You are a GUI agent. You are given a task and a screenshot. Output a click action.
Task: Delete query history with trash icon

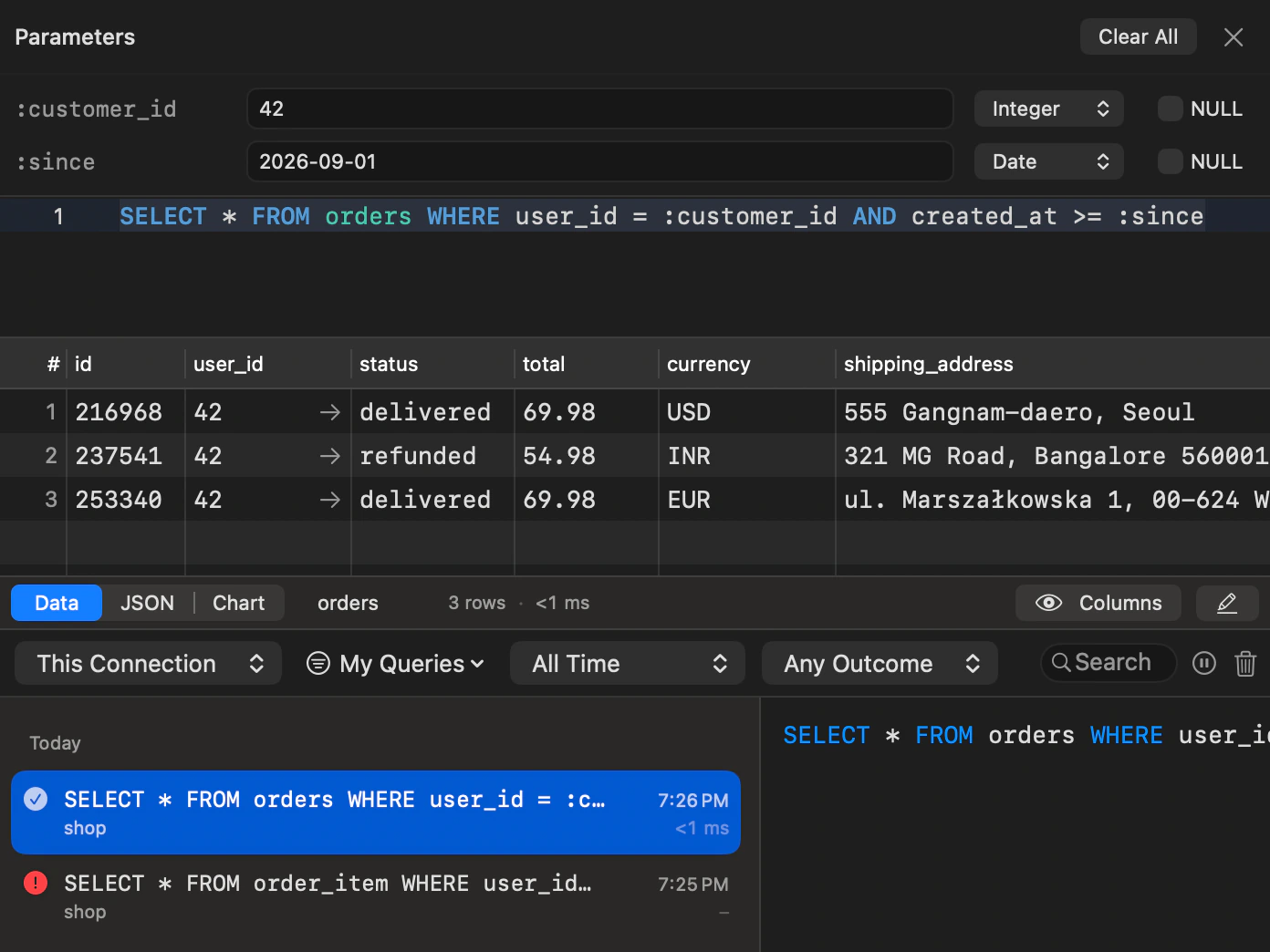(1245, 663)
